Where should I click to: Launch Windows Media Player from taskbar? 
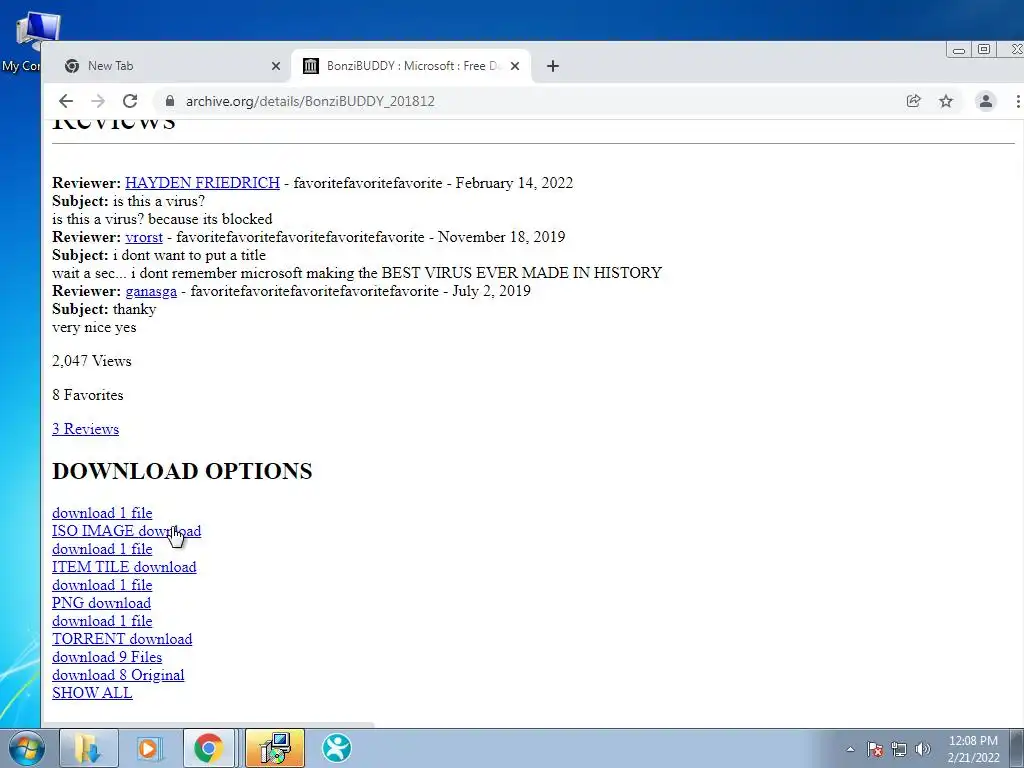(x=150, y=748)
